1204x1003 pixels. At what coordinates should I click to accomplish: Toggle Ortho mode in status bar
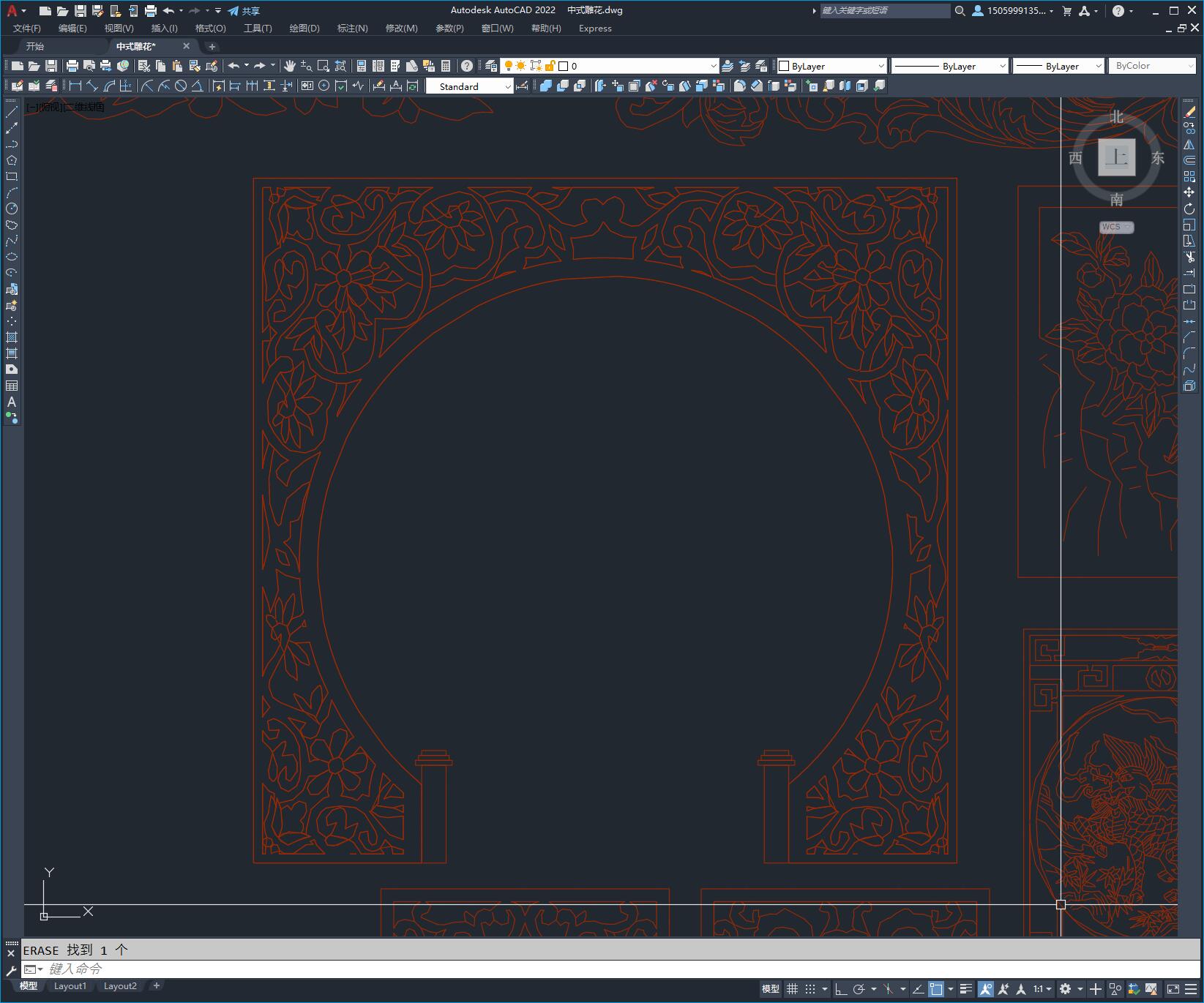tap(841, 989)
